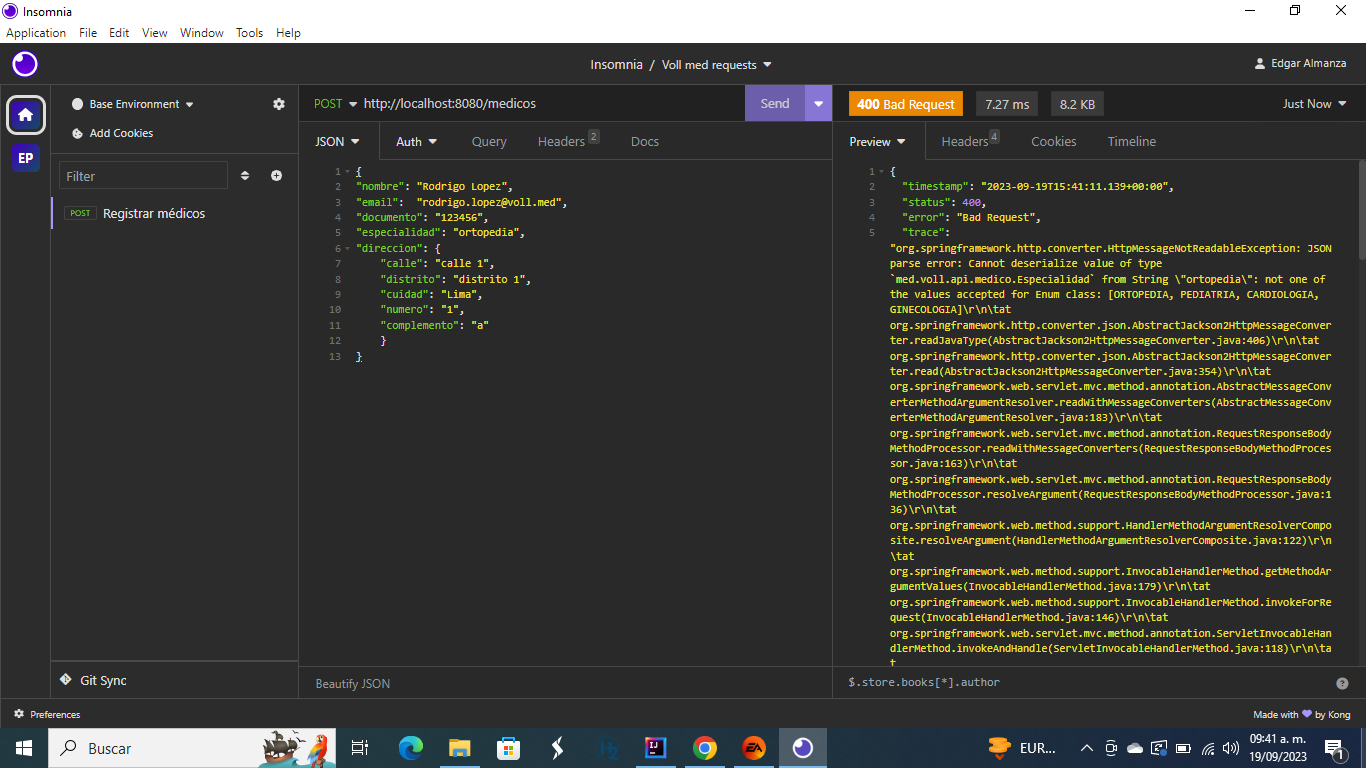Screen dimensions: 1366x768
Task: Open Microsoft Store from taskbar
Action: (x=508, y=748)
